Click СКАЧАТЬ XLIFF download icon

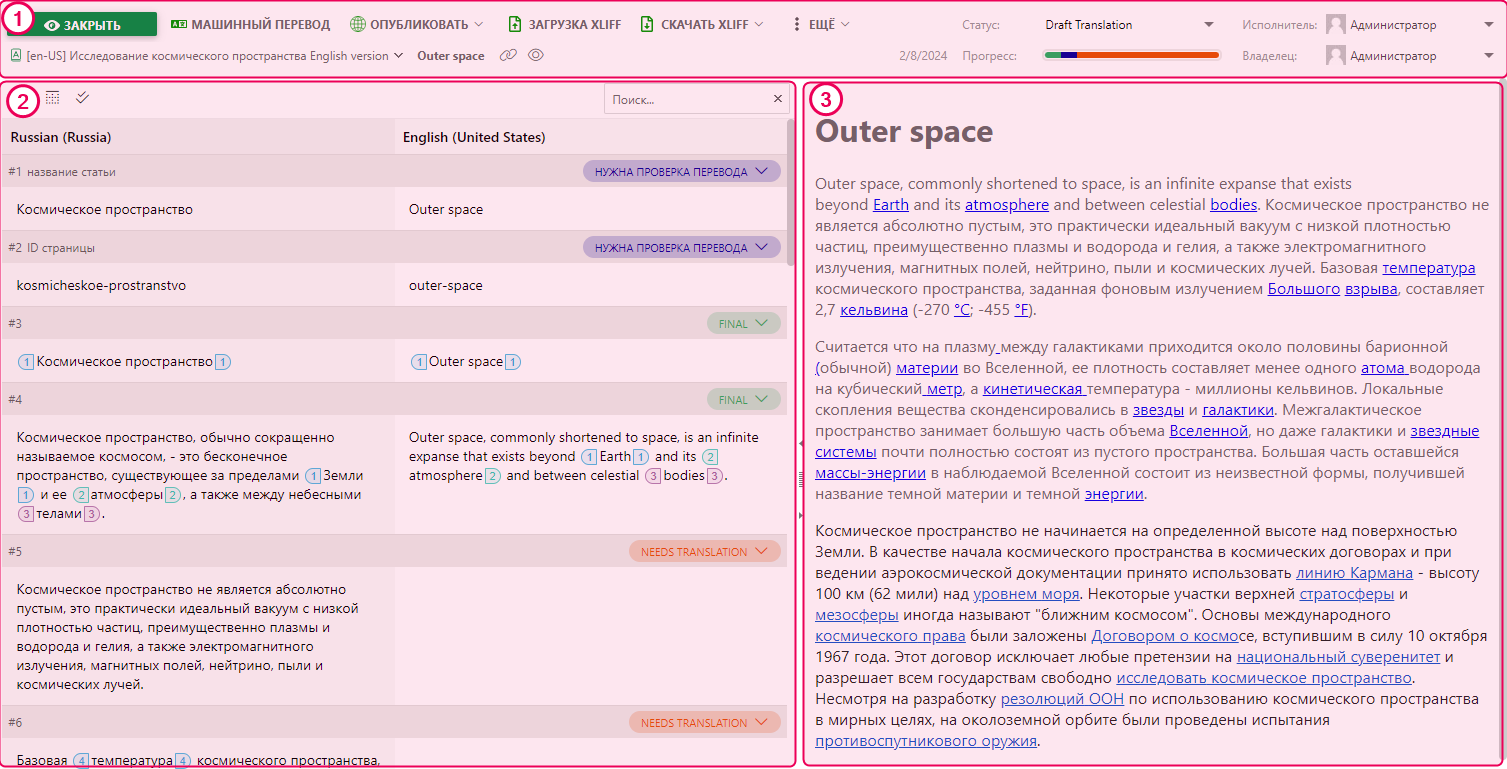(647, 24)
